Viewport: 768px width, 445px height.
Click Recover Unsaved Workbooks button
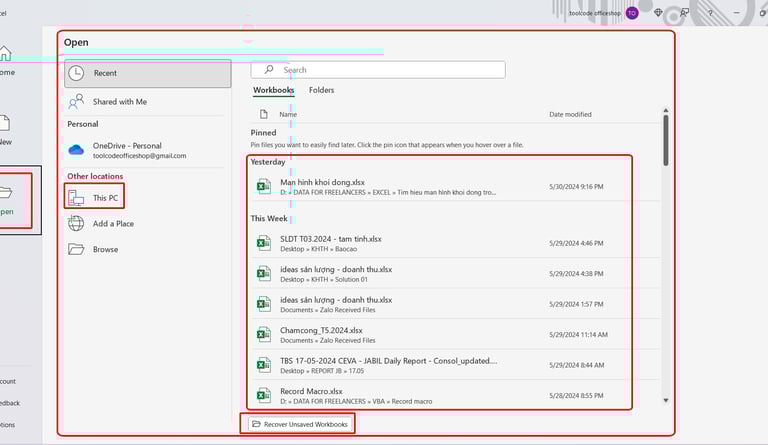pos(300,424)
